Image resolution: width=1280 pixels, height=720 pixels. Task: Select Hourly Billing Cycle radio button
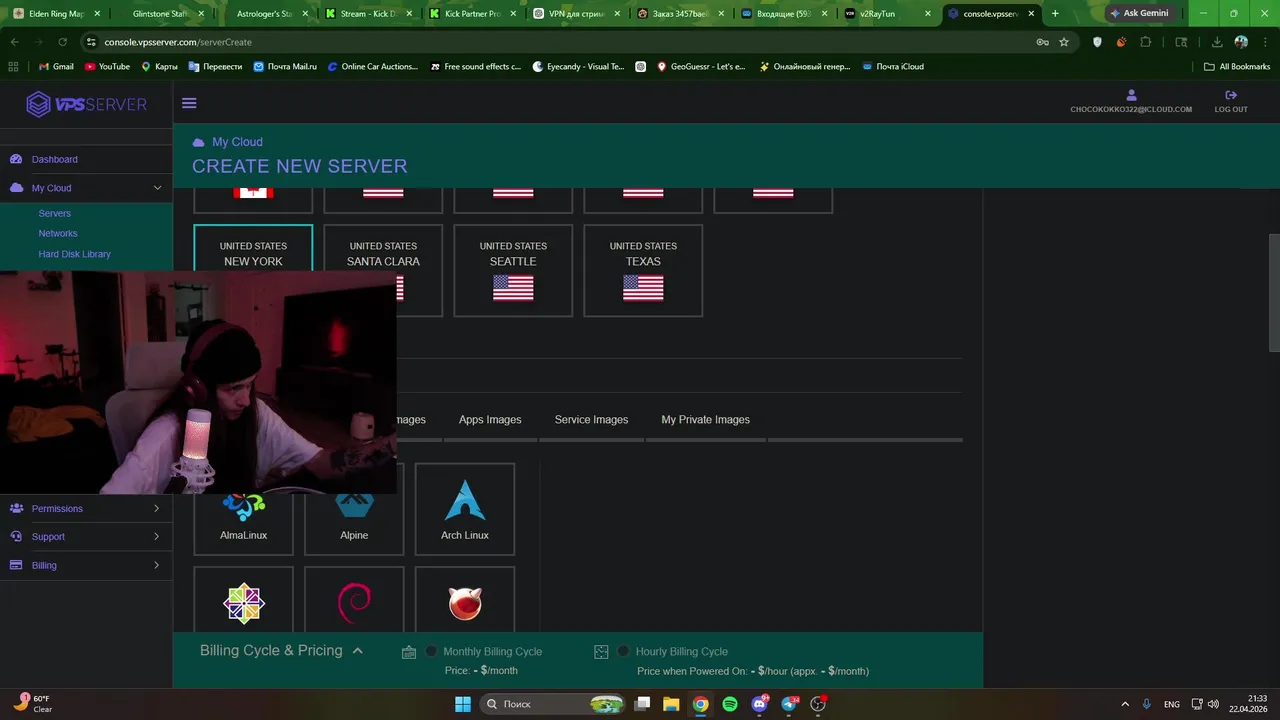(x=623, y=651)
